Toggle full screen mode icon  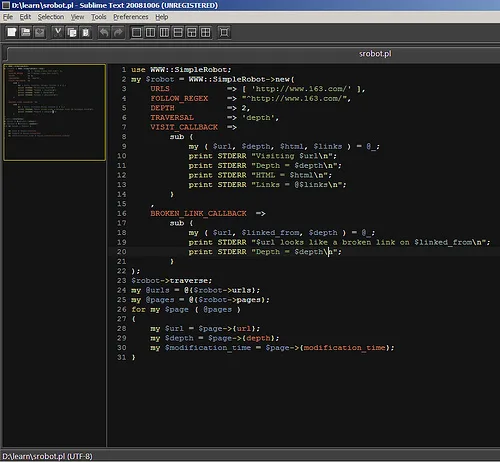224,32
